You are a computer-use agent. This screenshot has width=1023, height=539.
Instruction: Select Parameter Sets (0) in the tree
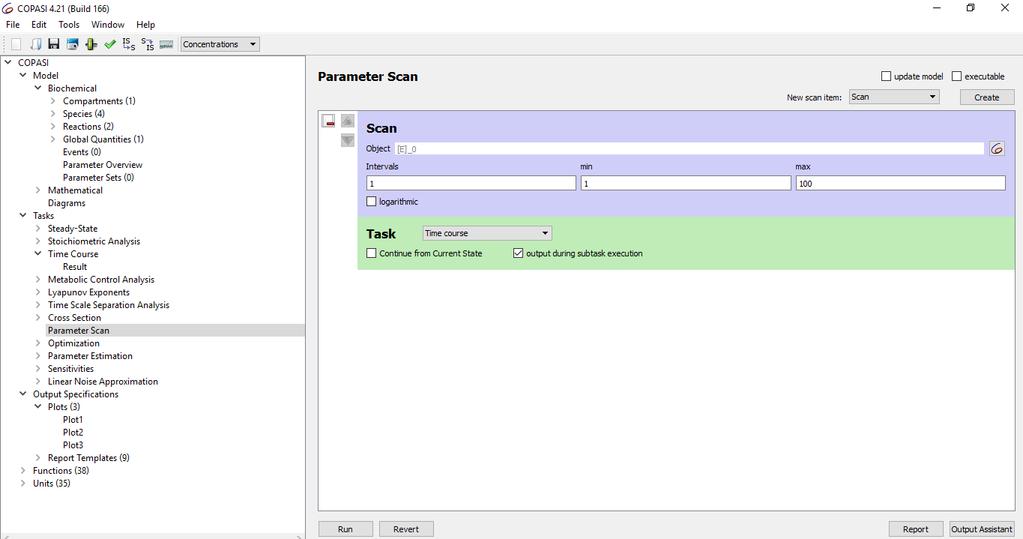pyautogui.click(x=99, y=177)
